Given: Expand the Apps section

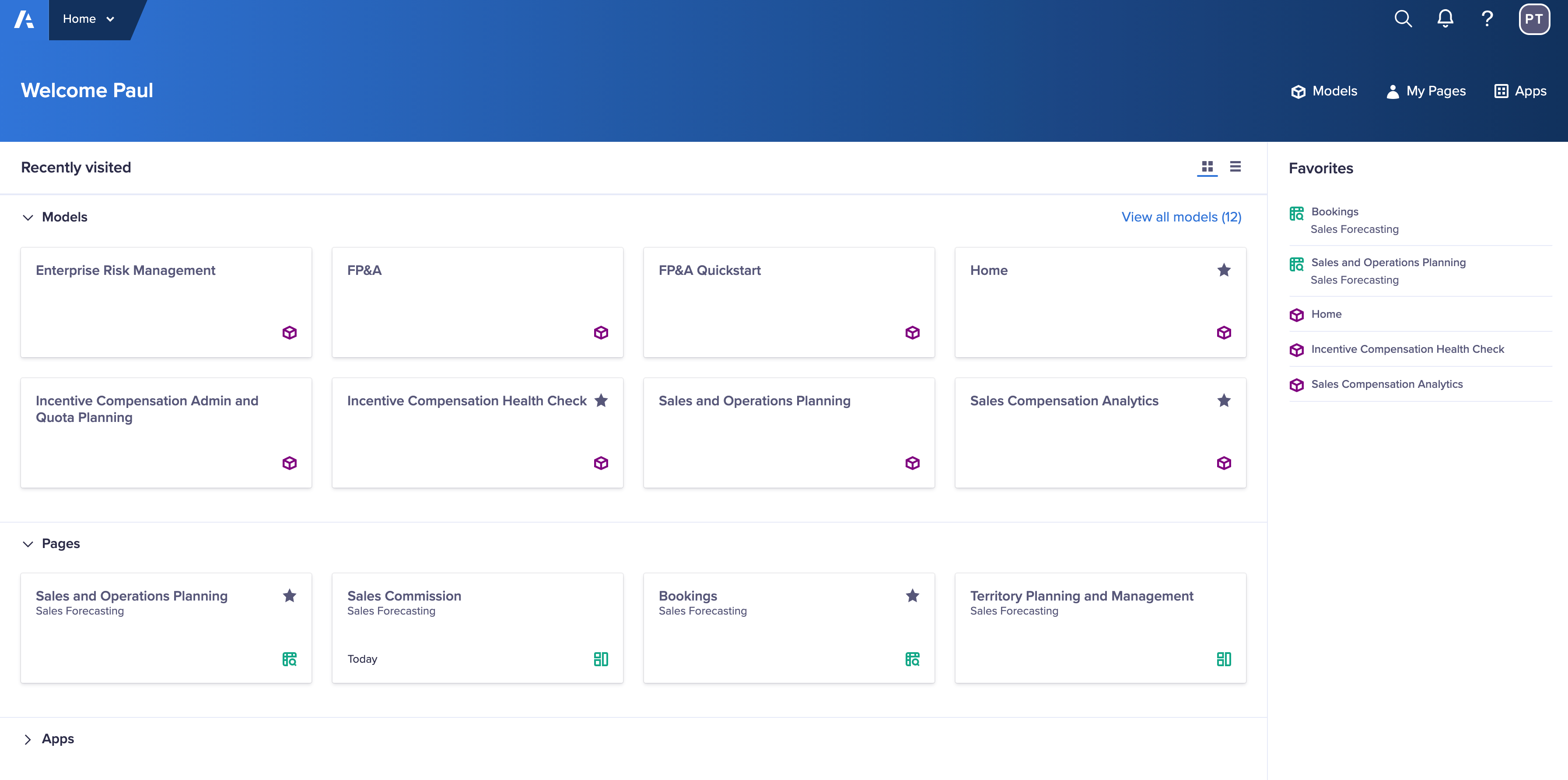Looking at the screenshot, I should pos(28,738).
